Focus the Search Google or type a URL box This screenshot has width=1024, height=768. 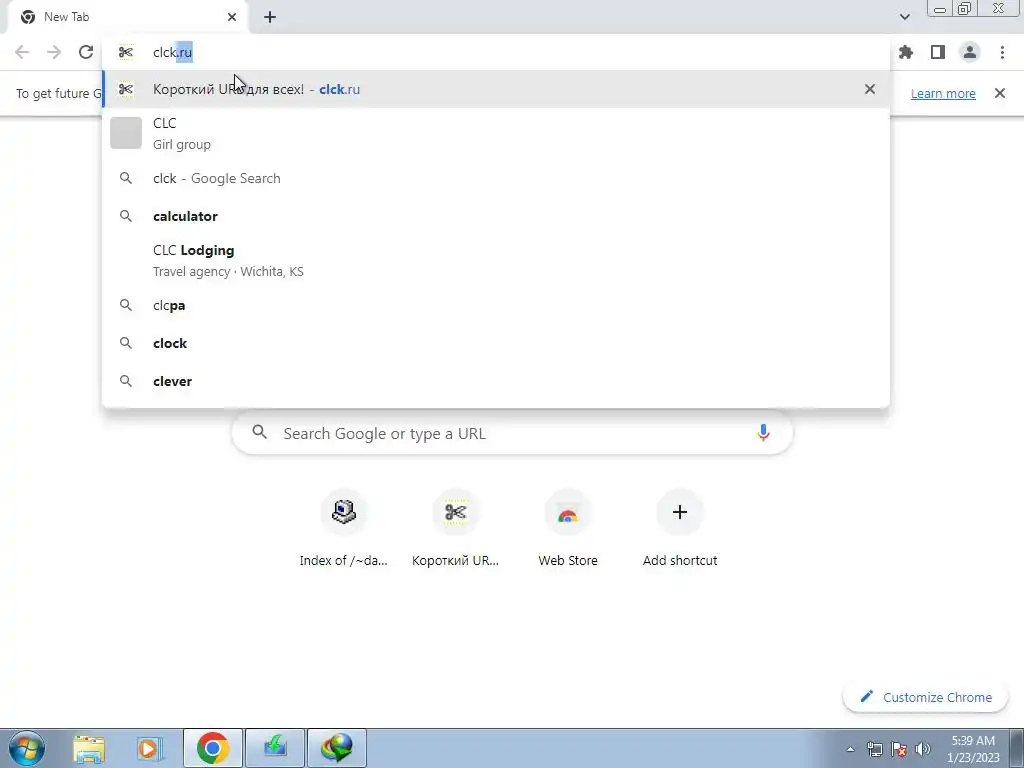tap(513, 433)
